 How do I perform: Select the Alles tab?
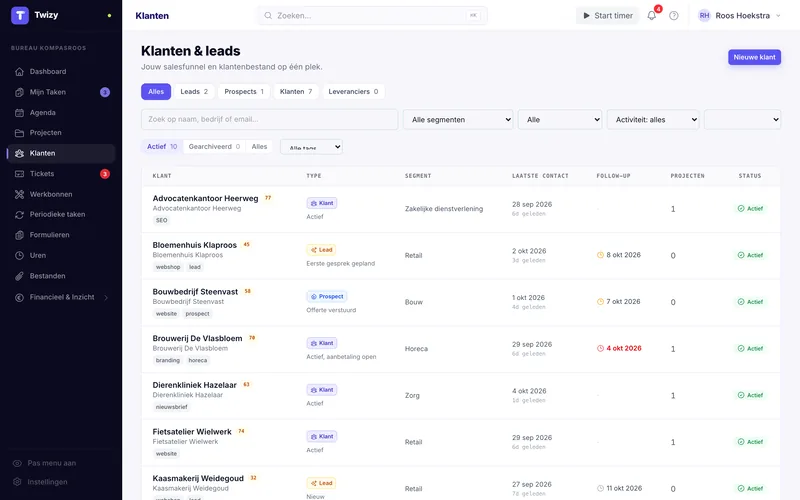156,92
